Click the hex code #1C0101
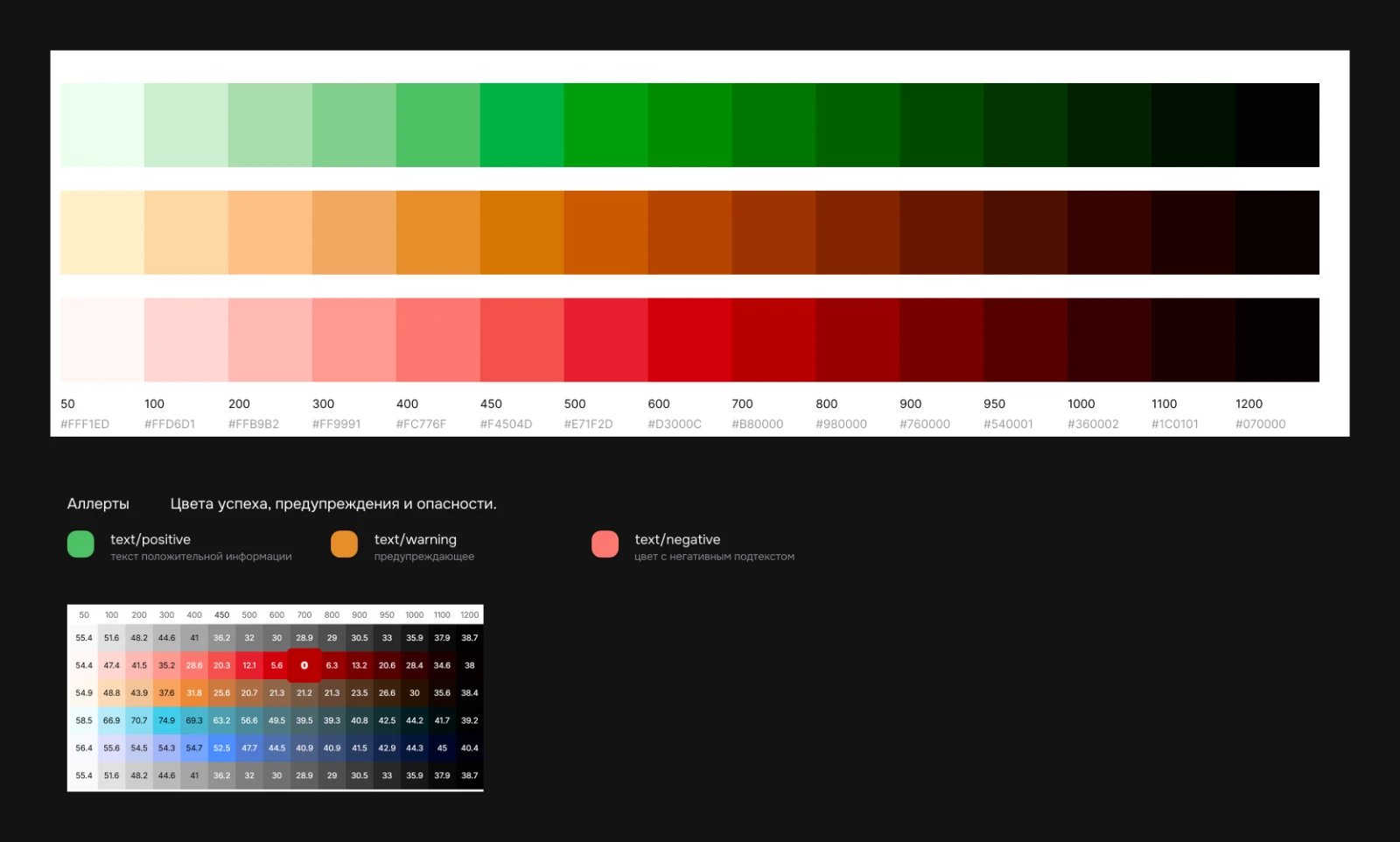 click(1175, 425)
